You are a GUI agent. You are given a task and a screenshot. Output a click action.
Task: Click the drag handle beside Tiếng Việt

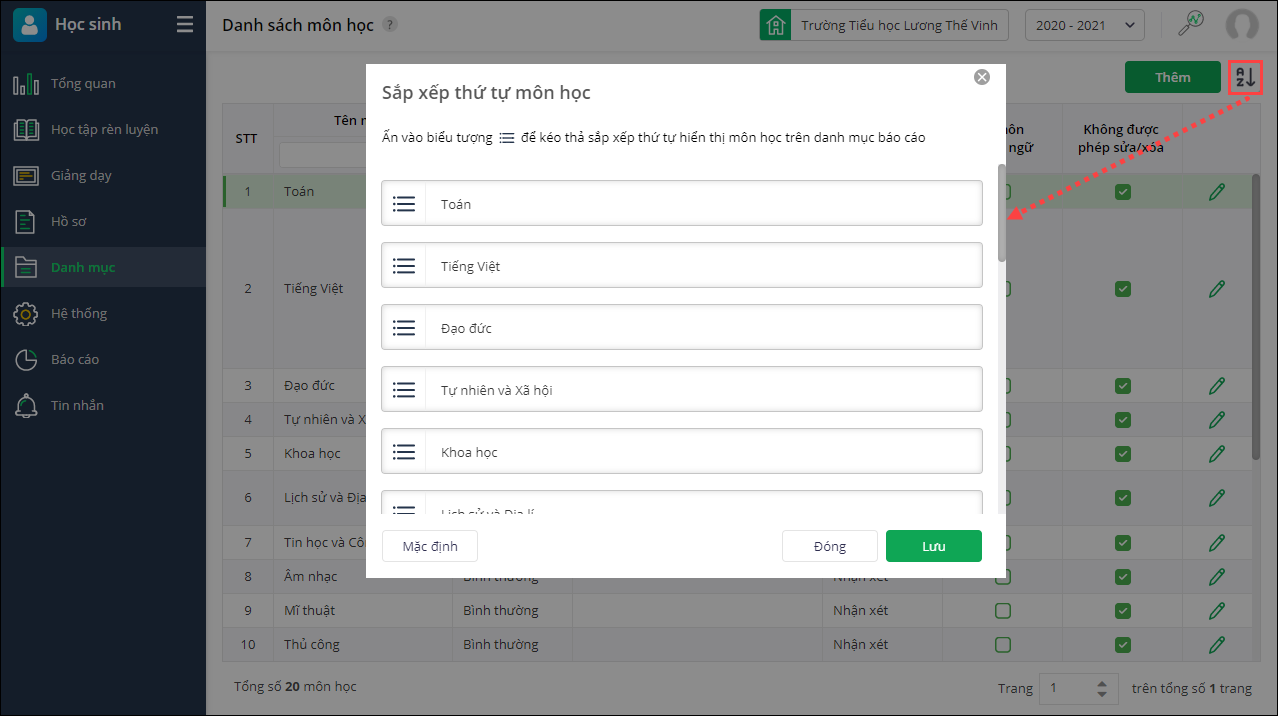pos(404,266)
